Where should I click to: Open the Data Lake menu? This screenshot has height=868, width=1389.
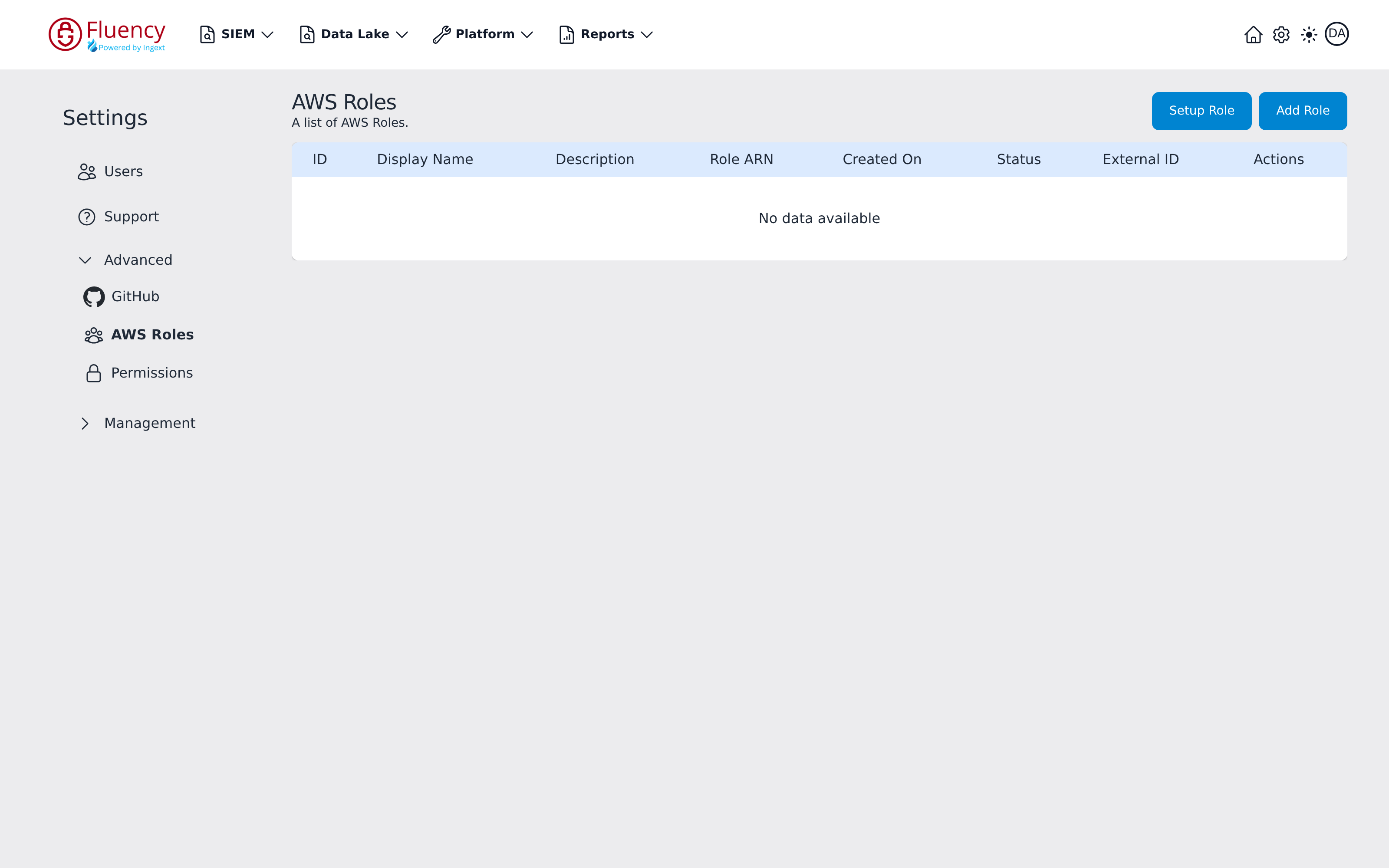coord(354,34)
